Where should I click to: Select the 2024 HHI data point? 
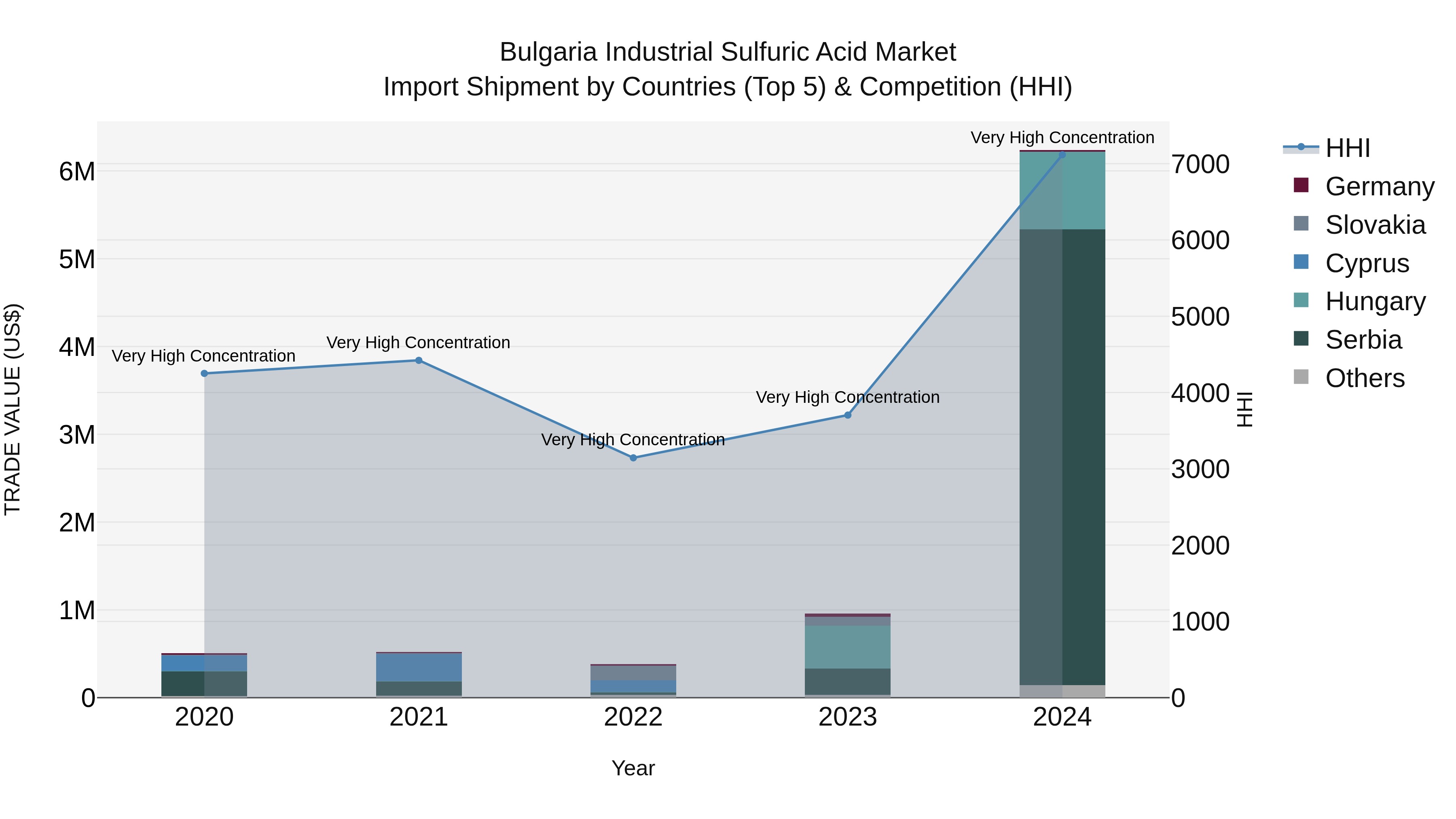coord(1062,155)
